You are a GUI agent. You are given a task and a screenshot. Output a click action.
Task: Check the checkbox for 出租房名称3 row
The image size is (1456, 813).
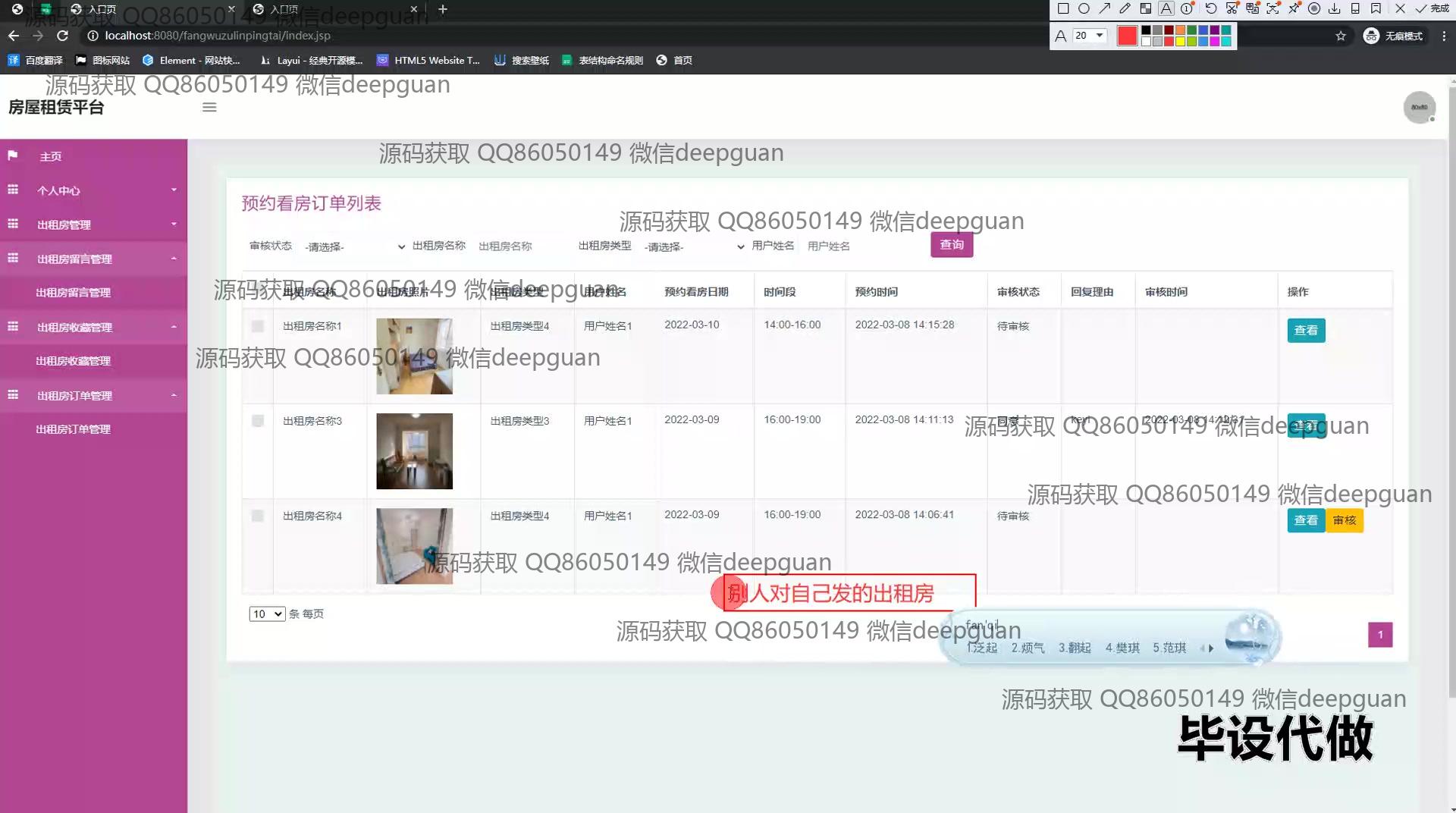coord(258,421)
